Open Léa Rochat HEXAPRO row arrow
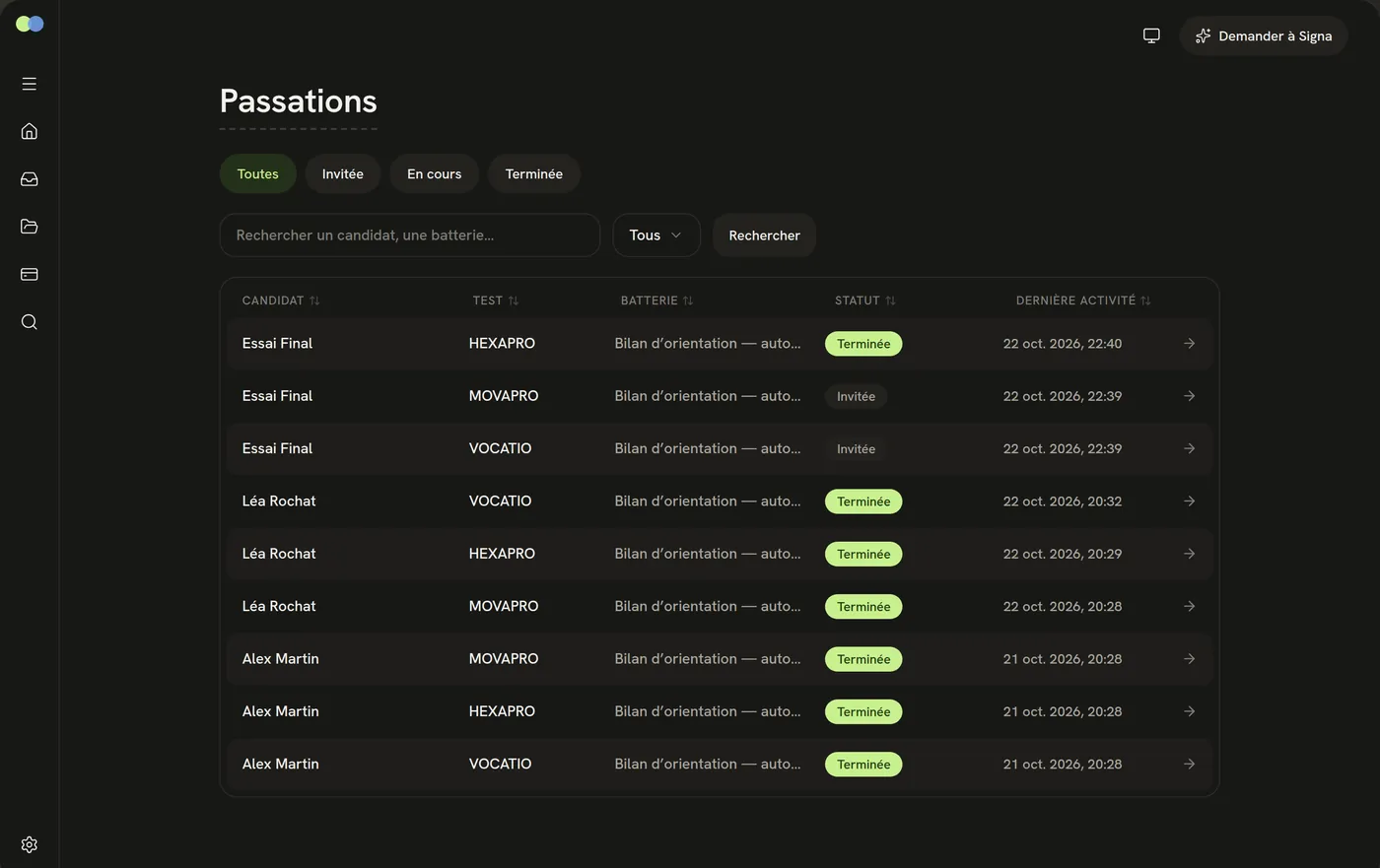Screen dimensions: 1380x868 tap(1190, 554)
